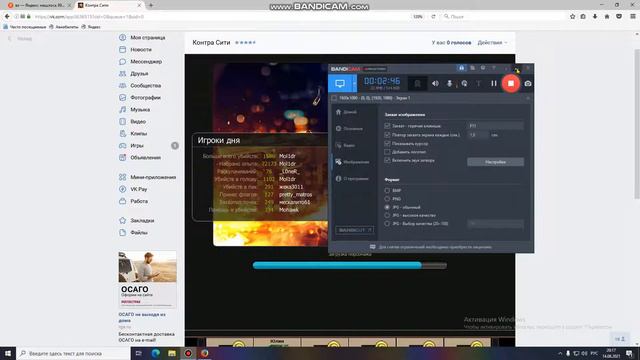Image resolution: width=640 pixels, height=360 pixels.
Task: Click the Bandicam webcam overlay icon
Action: coord(417,83)
